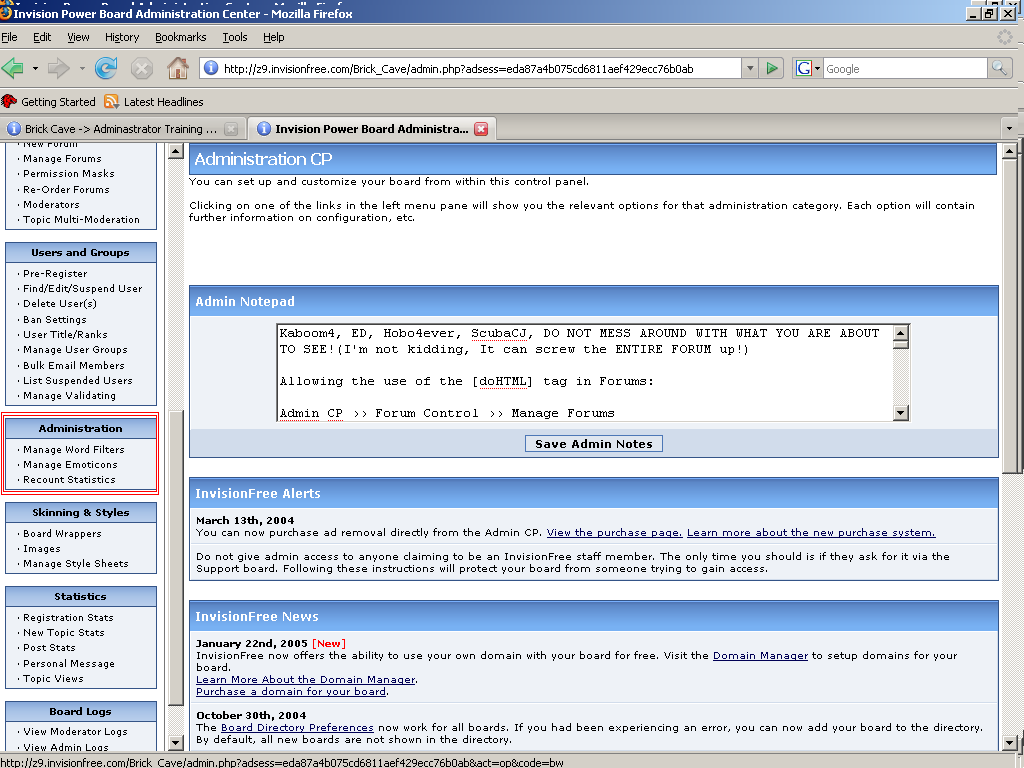Open Board Directory Preferences link
Screen dimensions: 1024x768
click(297, 728)
